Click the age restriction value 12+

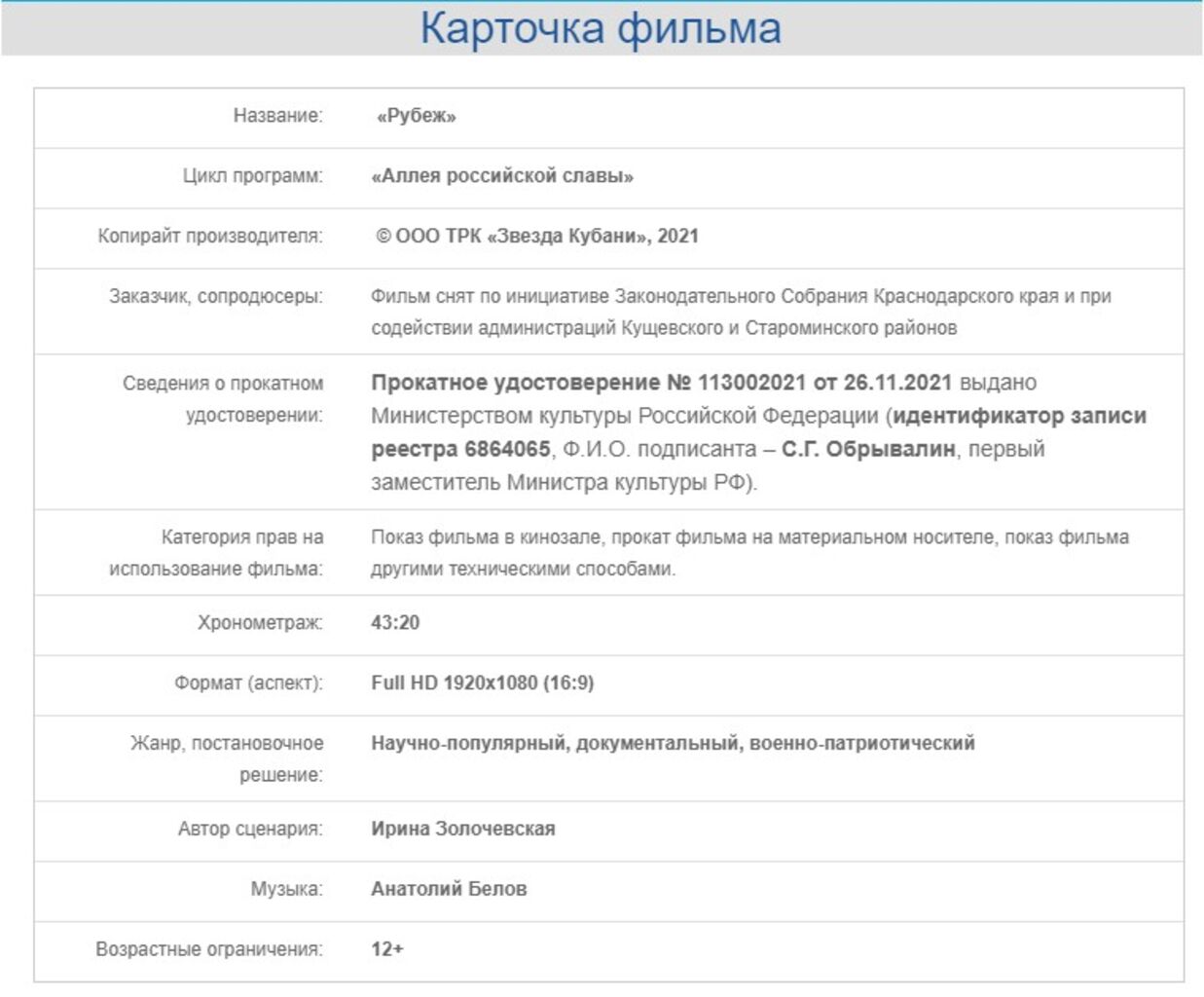click(386, 949)
